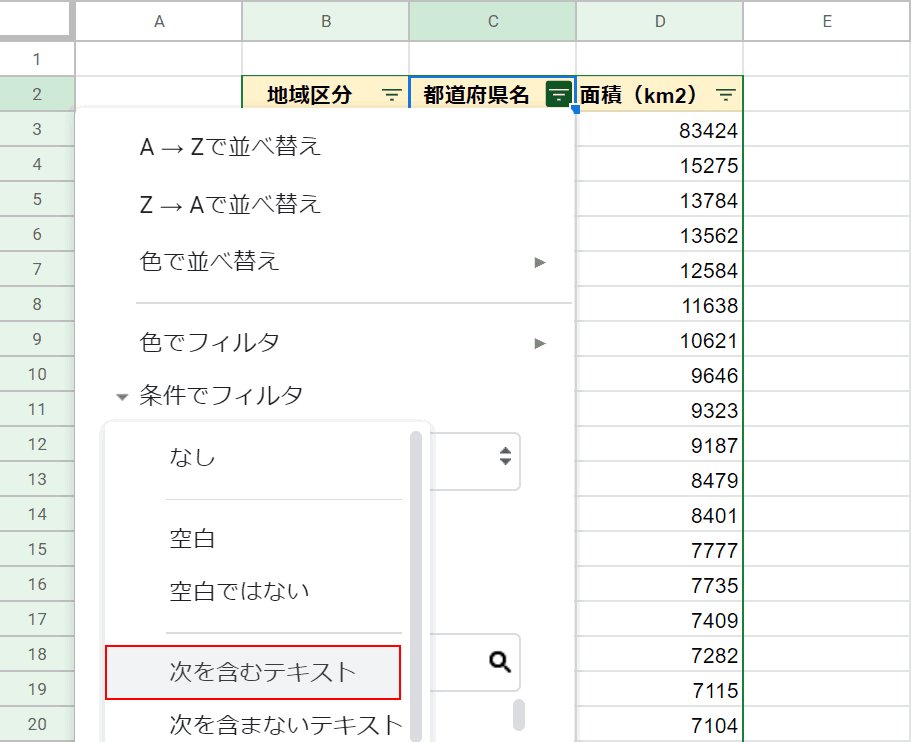Choose 次を含まないテキスト condition
Viewport: 911px width, 742px height.
[286, 725]
